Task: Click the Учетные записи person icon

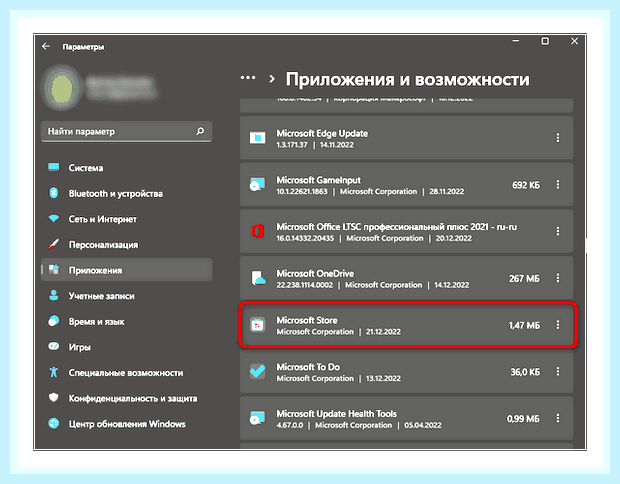Action: [x=54, y=295]
